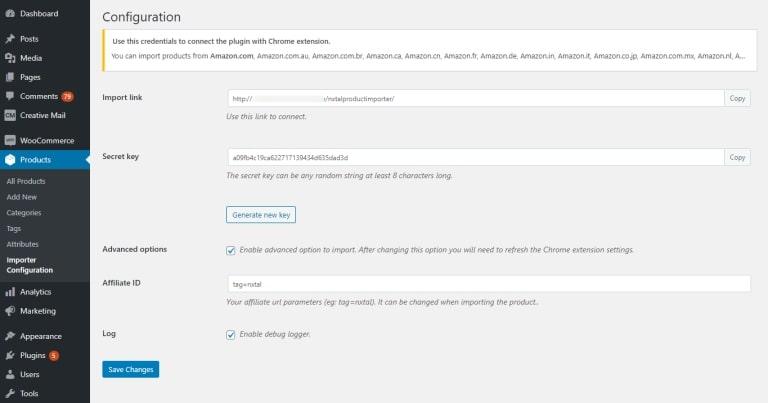Select the Products menu item
Viewport: 768px width, 403px height.
click(x=45, y=160)
